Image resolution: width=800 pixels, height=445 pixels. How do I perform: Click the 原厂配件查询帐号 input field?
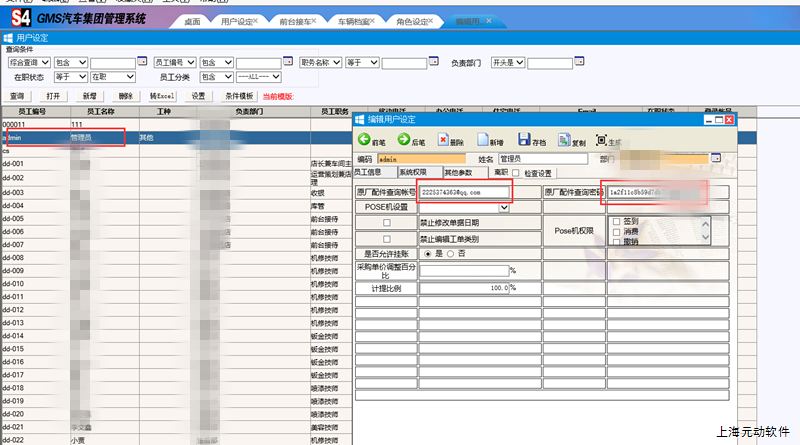point(464,191)
